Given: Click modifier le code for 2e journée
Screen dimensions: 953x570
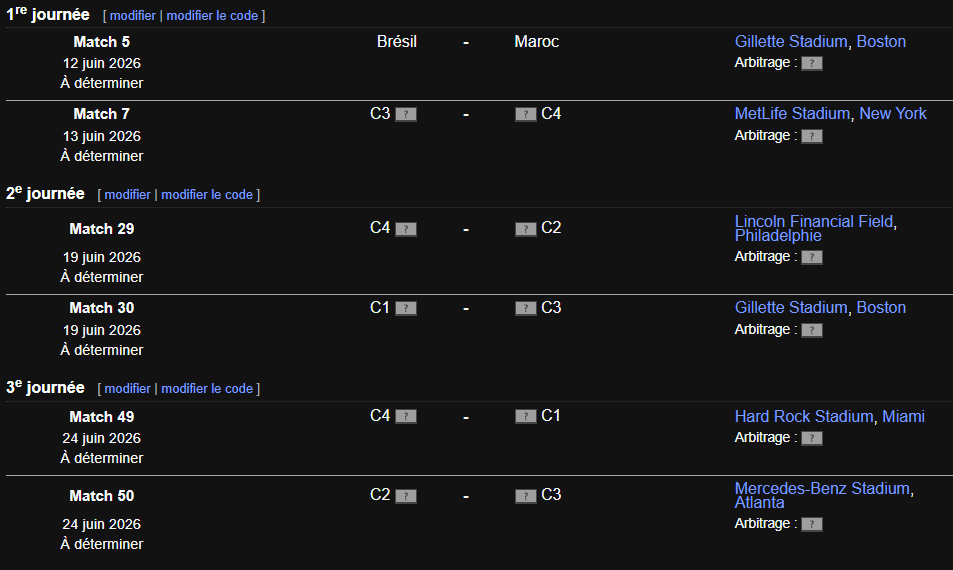Looking at the screenshot, I should pos(207,195).
